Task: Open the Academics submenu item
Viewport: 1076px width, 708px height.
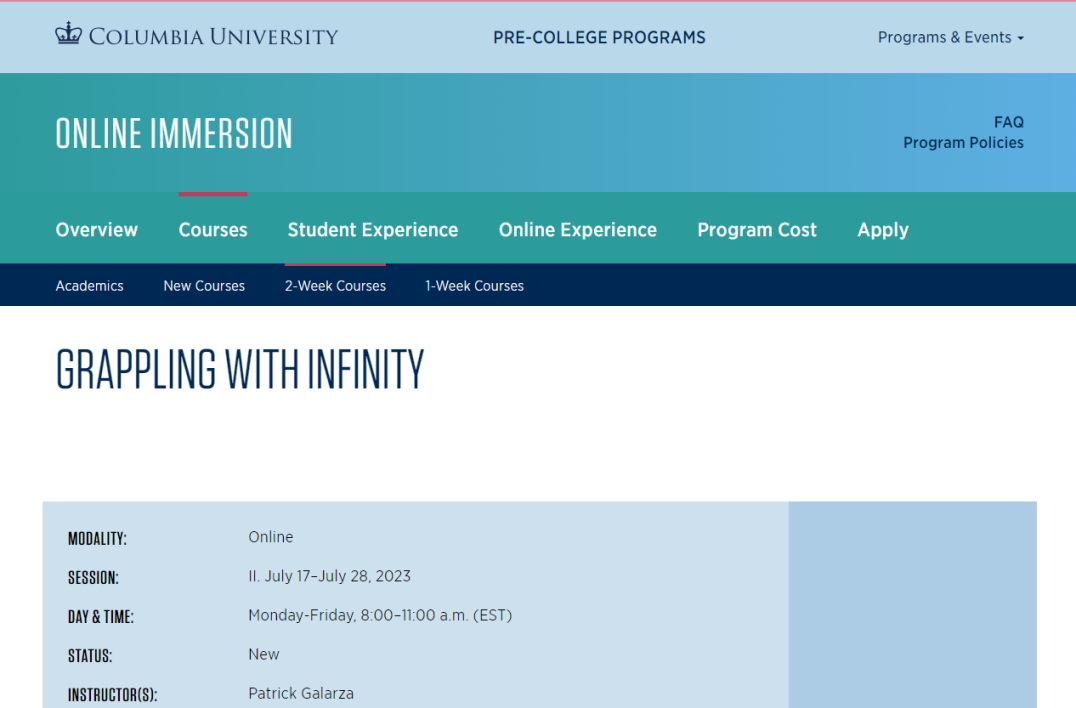Action: 89,286
